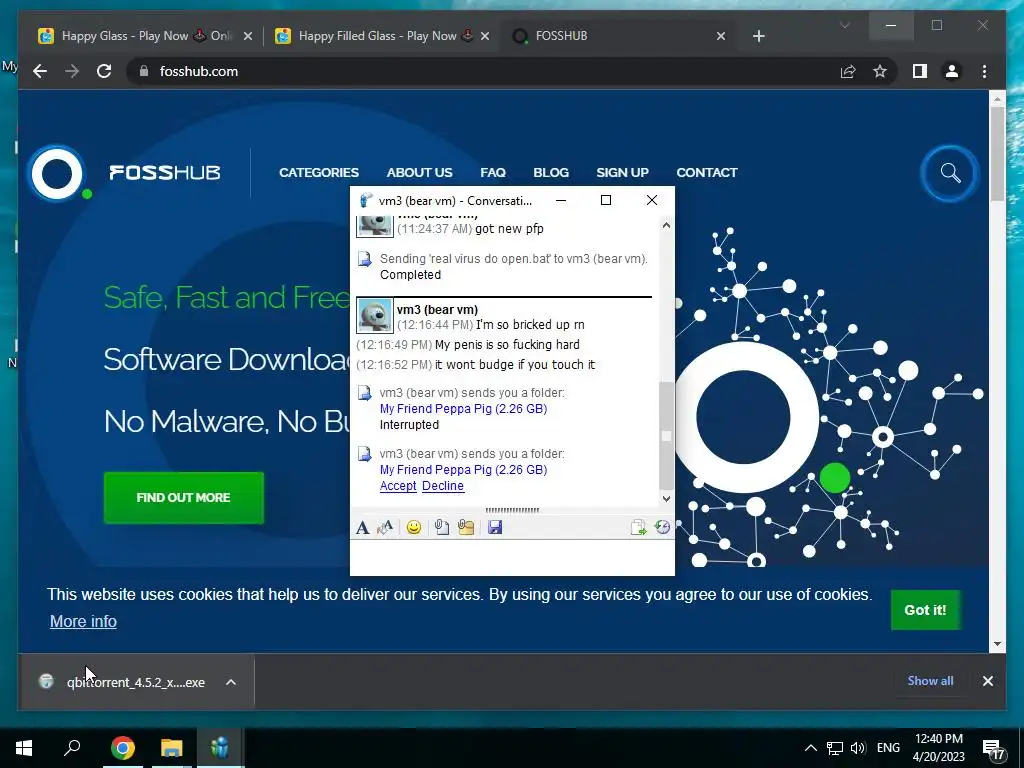Image resolution: width=1024 pixels, height=768 pixels.
Task: Click vm3 (bear vm) avatar picture
Action: point(374,315)
